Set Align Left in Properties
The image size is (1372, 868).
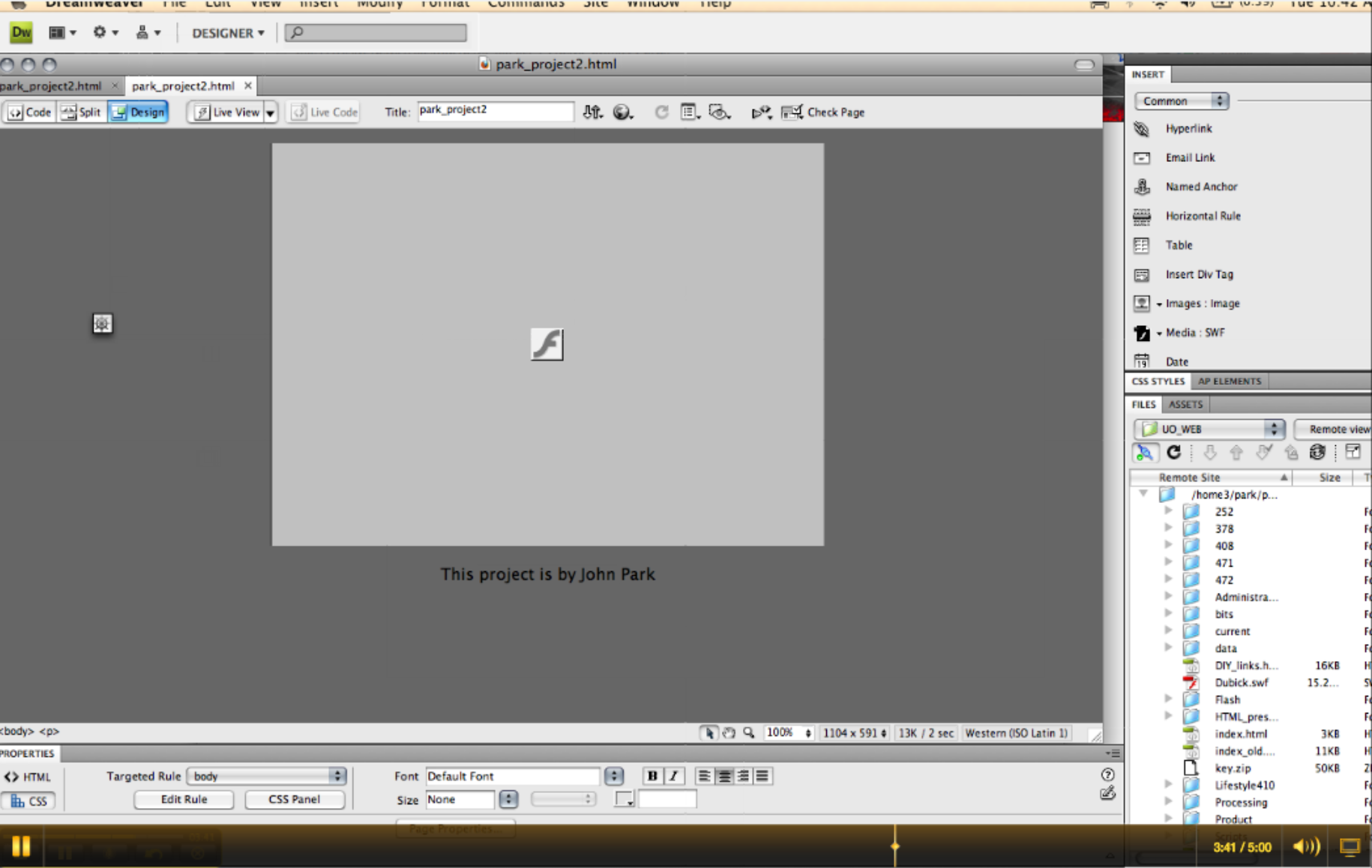(704, 776)
